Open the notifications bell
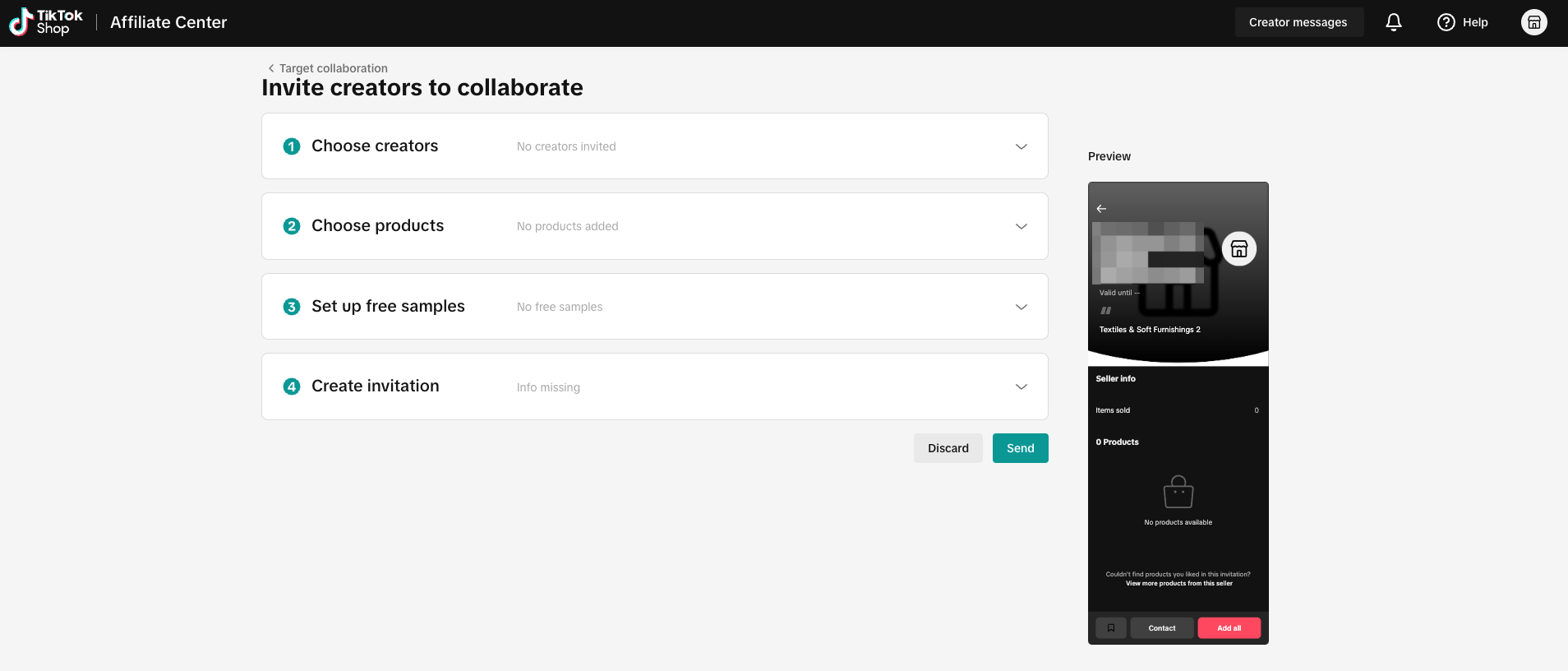 tap(1394, 22)
